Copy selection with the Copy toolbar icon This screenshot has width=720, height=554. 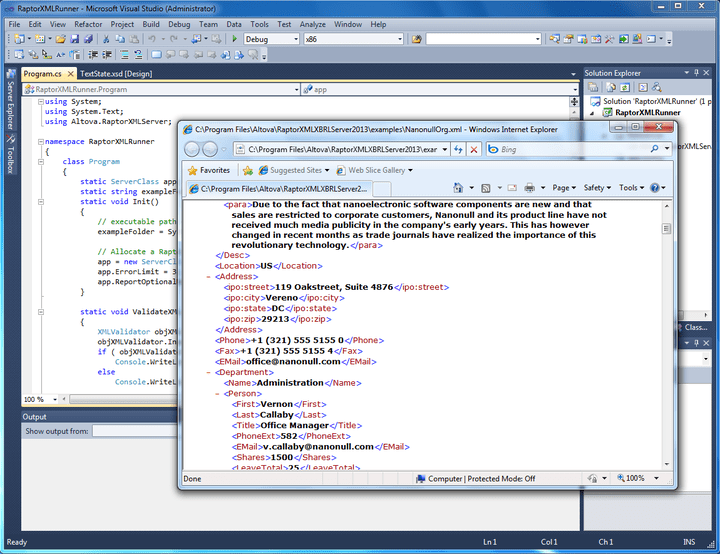coord(120,40)
